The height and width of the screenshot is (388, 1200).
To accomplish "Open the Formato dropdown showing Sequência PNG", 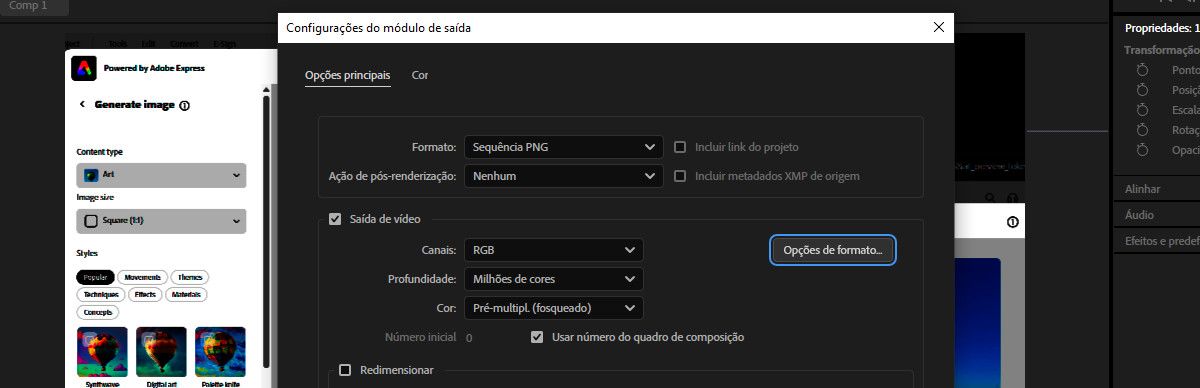I will pos(563,147).
